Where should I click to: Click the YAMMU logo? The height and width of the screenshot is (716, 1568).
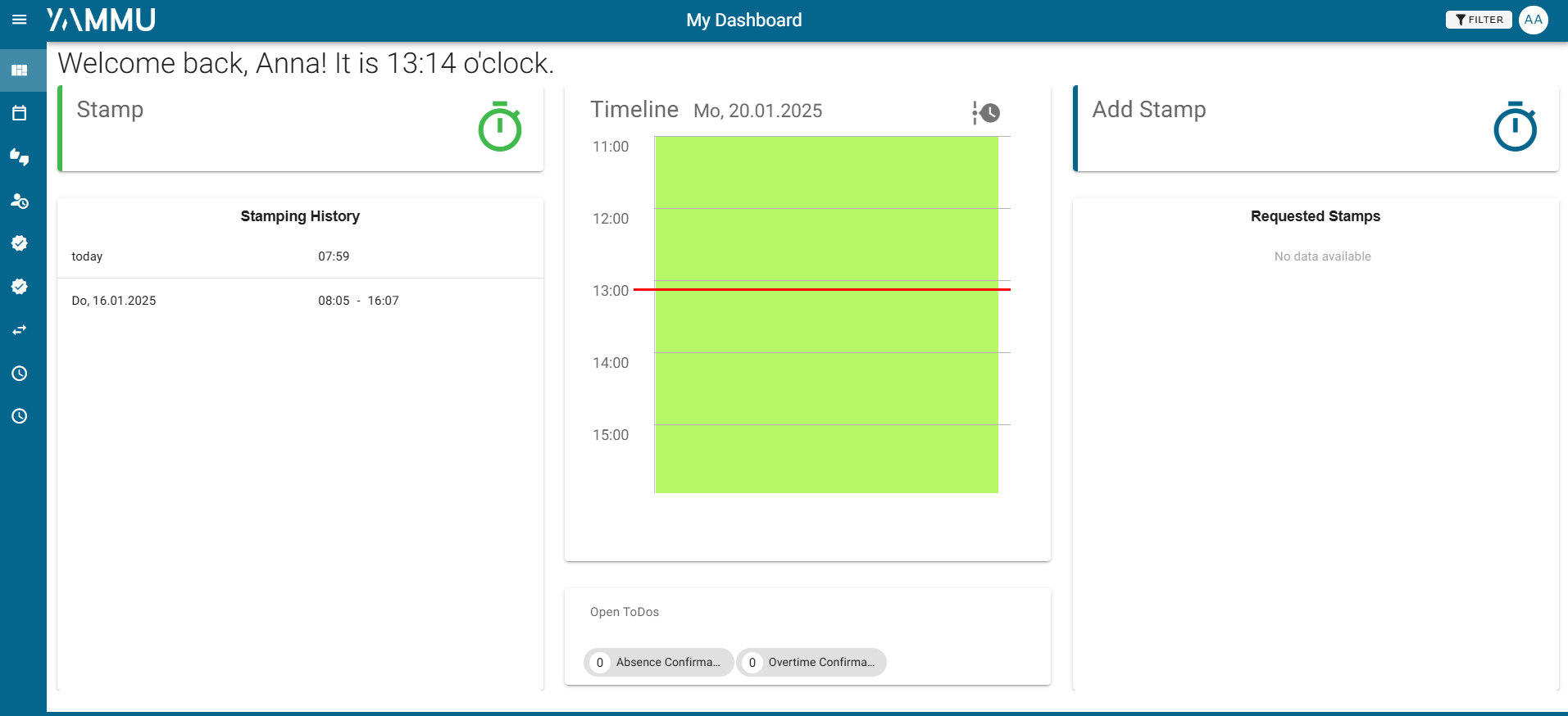click(x=102, y=20)
